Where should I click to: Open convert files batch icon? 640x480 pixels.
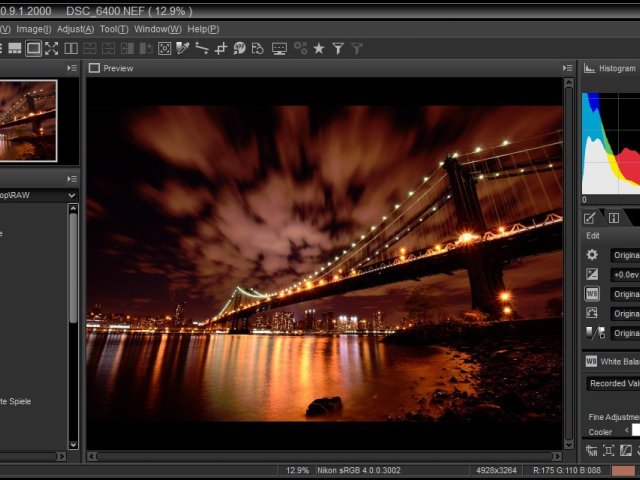coord(258,49)
